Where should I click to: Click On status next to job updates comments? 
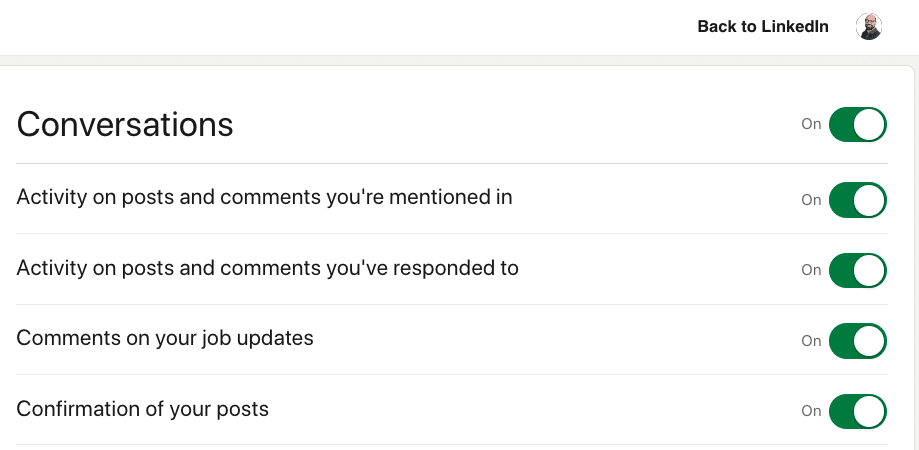coord(811,341)
